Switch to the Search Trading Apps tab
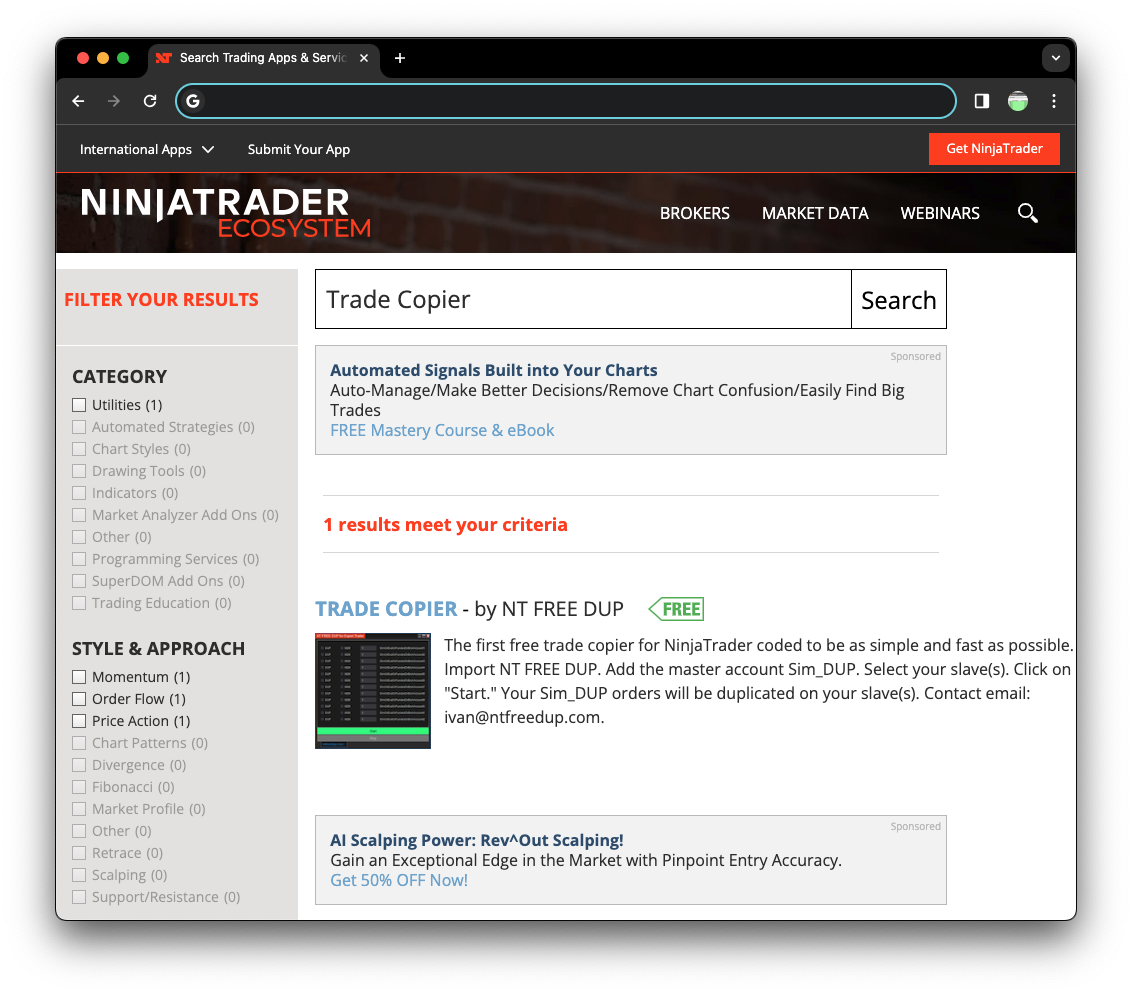The height and width of the screenshot is (994, 1132). 263,58
